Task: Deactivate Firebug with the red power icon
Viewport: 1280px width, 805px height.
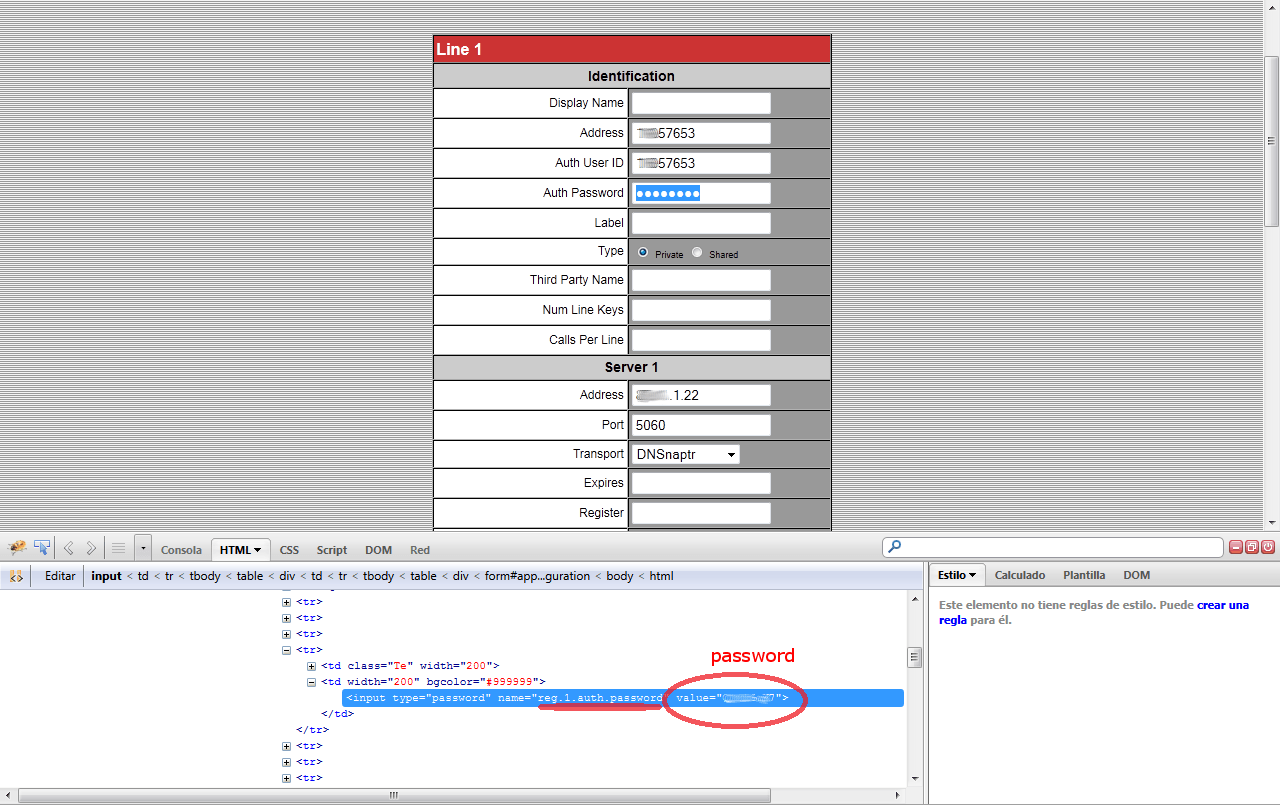Action: (x=1267, y=547)
